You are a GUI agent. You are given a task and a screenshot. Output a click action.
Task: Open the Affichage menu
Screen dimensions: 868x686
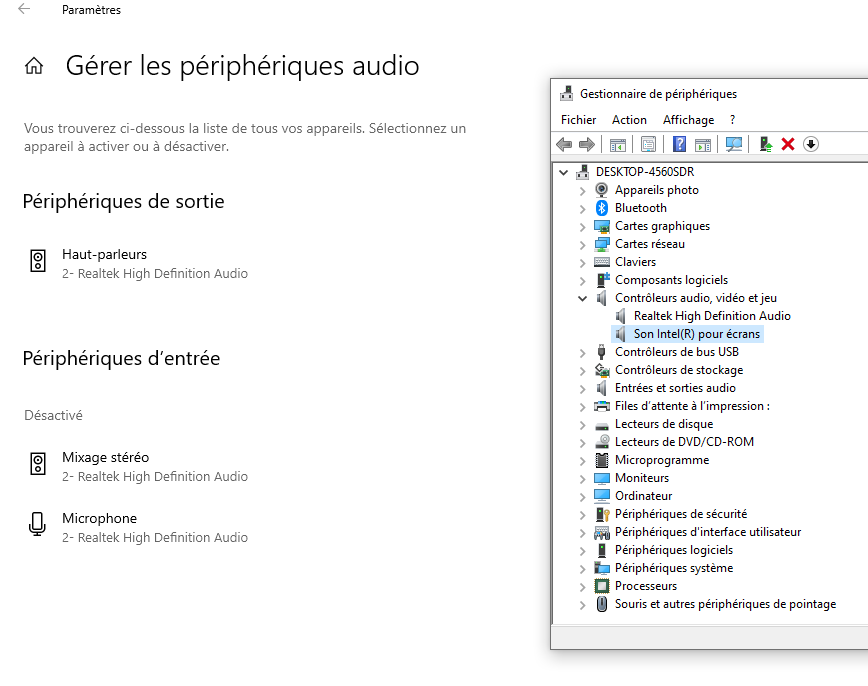(688, 120)
